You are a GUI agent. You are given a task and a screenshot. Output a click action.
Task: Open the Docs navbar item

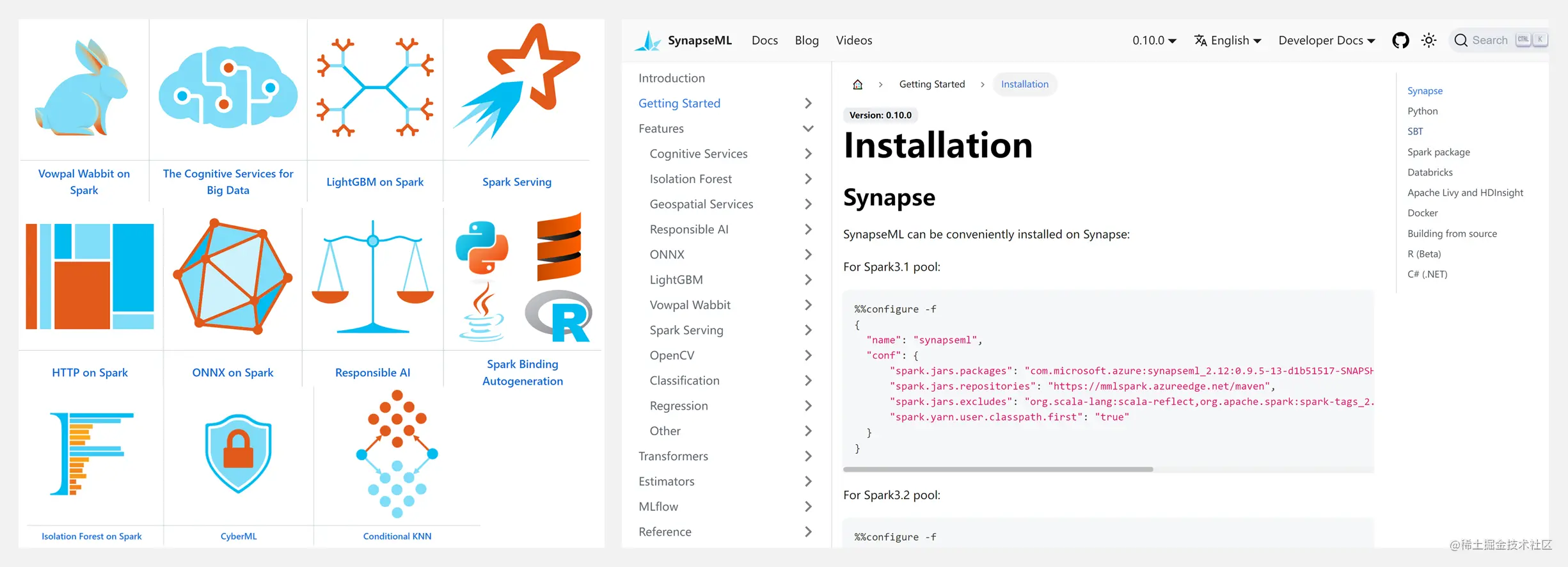click(764, 40)
